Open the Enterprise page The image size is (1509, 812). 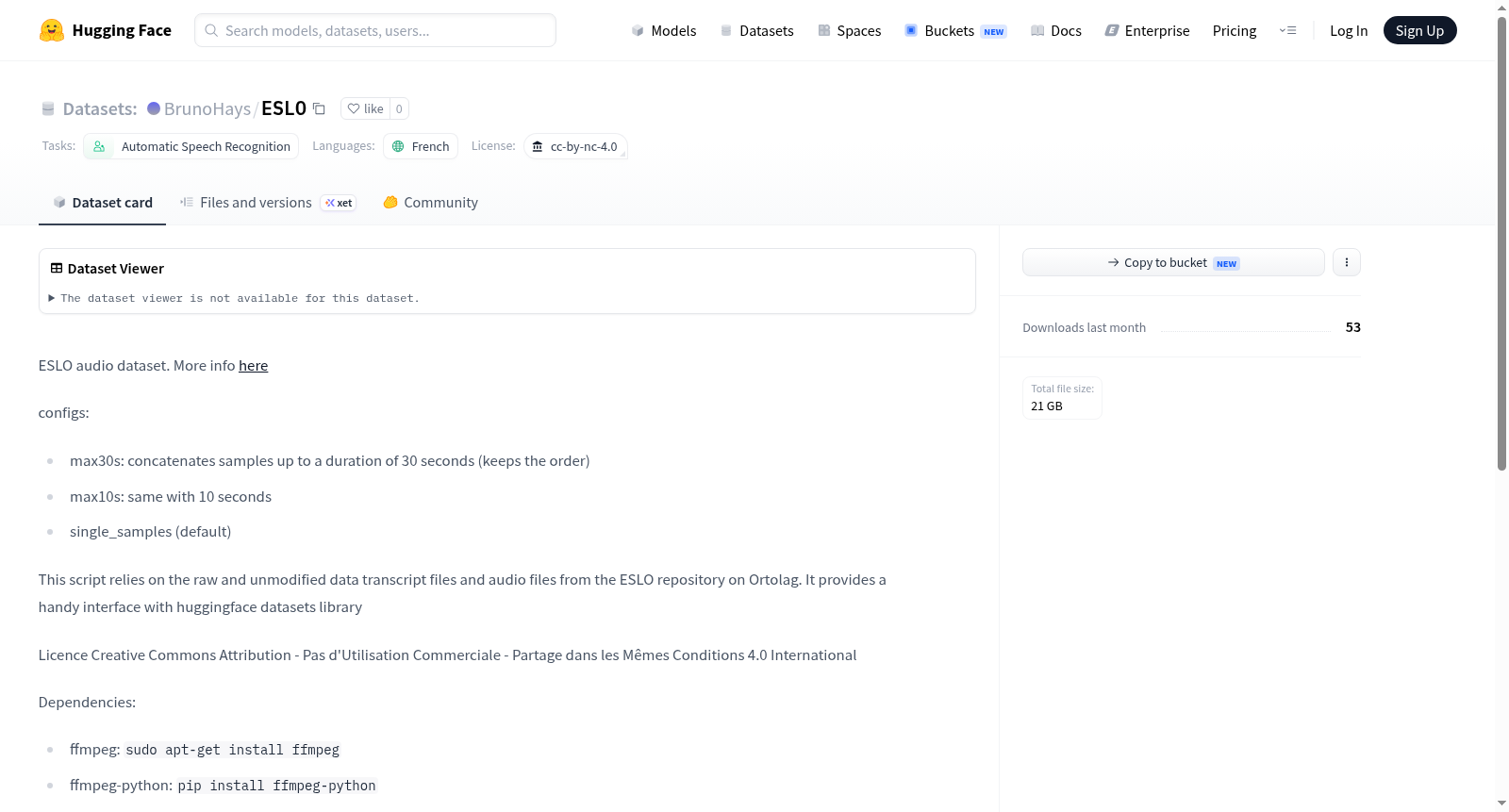[x=1147, y=30]
